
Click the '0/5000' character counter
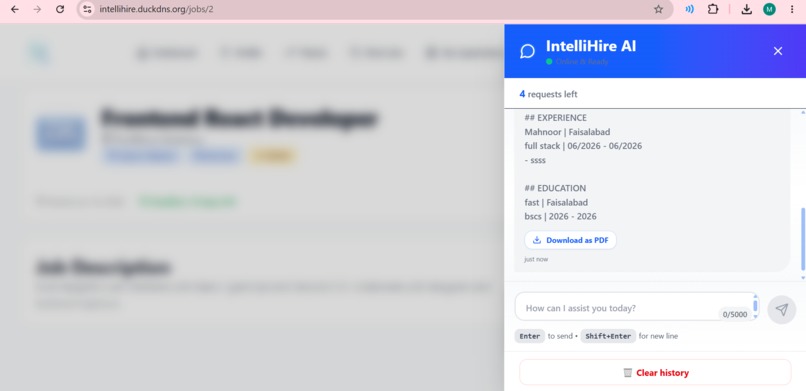pyautogui.click(x=735, y=314)
